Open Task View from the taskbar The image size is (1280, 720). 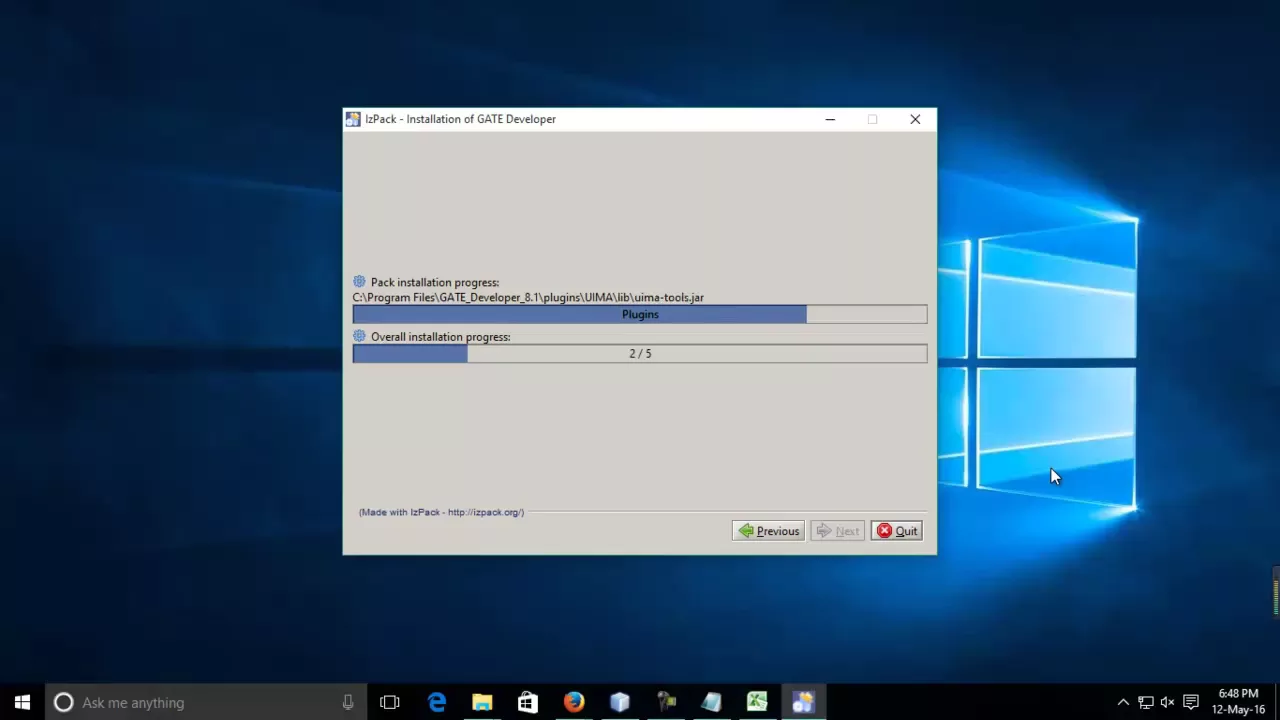tap(390, 703)
